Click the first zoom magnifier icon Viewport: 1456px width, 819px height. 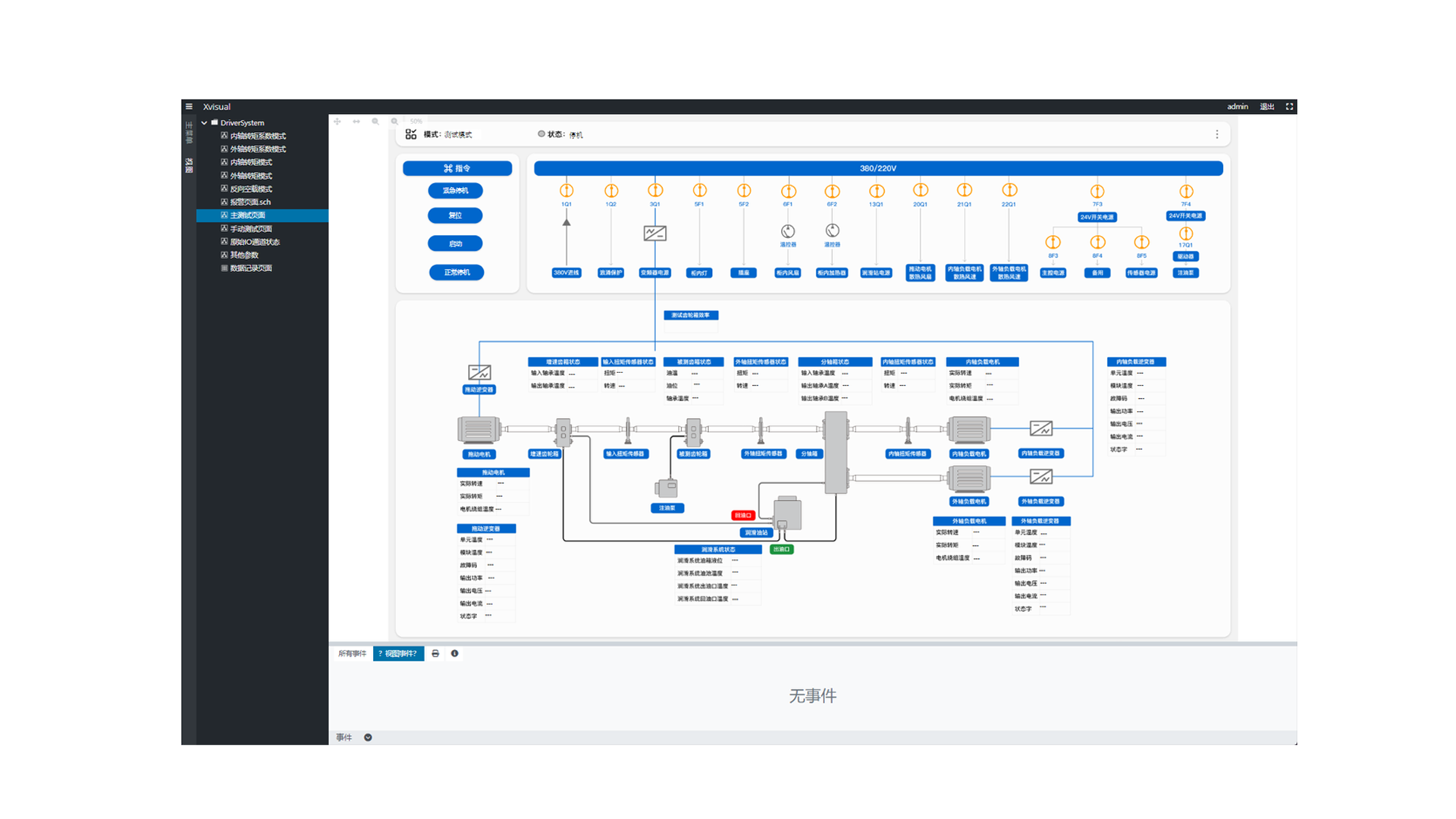click(375, 121)
